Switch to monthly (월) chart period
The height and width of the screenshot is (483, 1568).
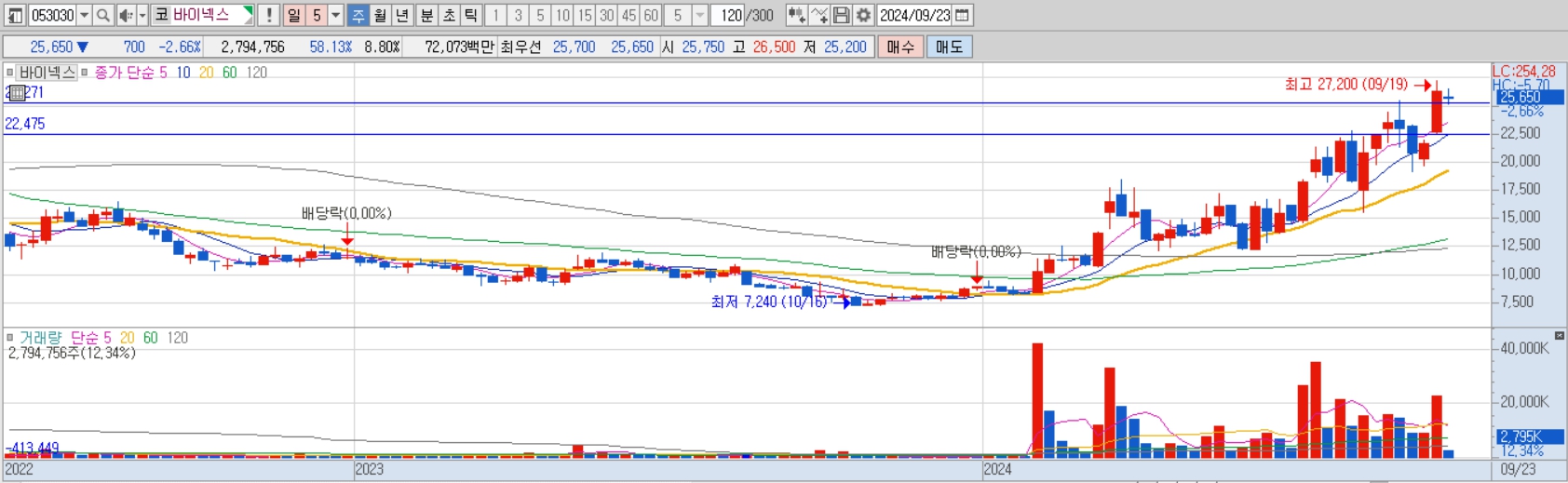point(380,15)
